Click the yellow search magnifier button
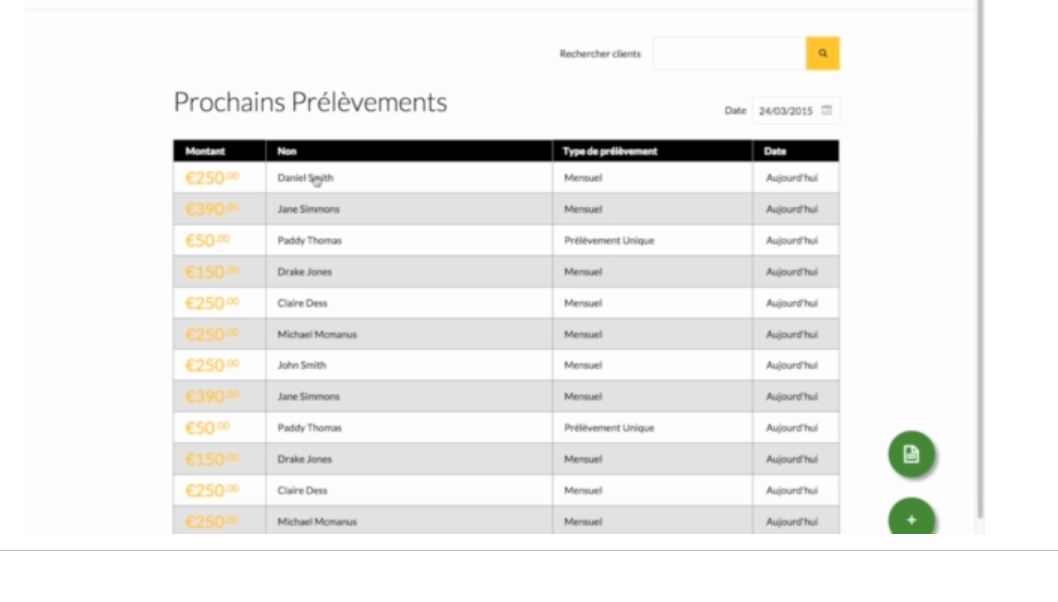This screenshot has width=1058, height=602. click(x=822, y=53)
